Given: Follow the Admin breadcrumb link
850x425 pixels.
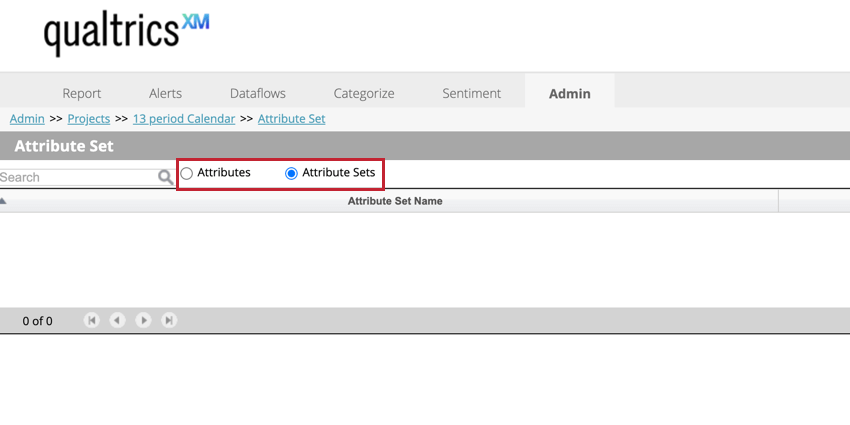Looking at the screenshot, I should point(27,118).
